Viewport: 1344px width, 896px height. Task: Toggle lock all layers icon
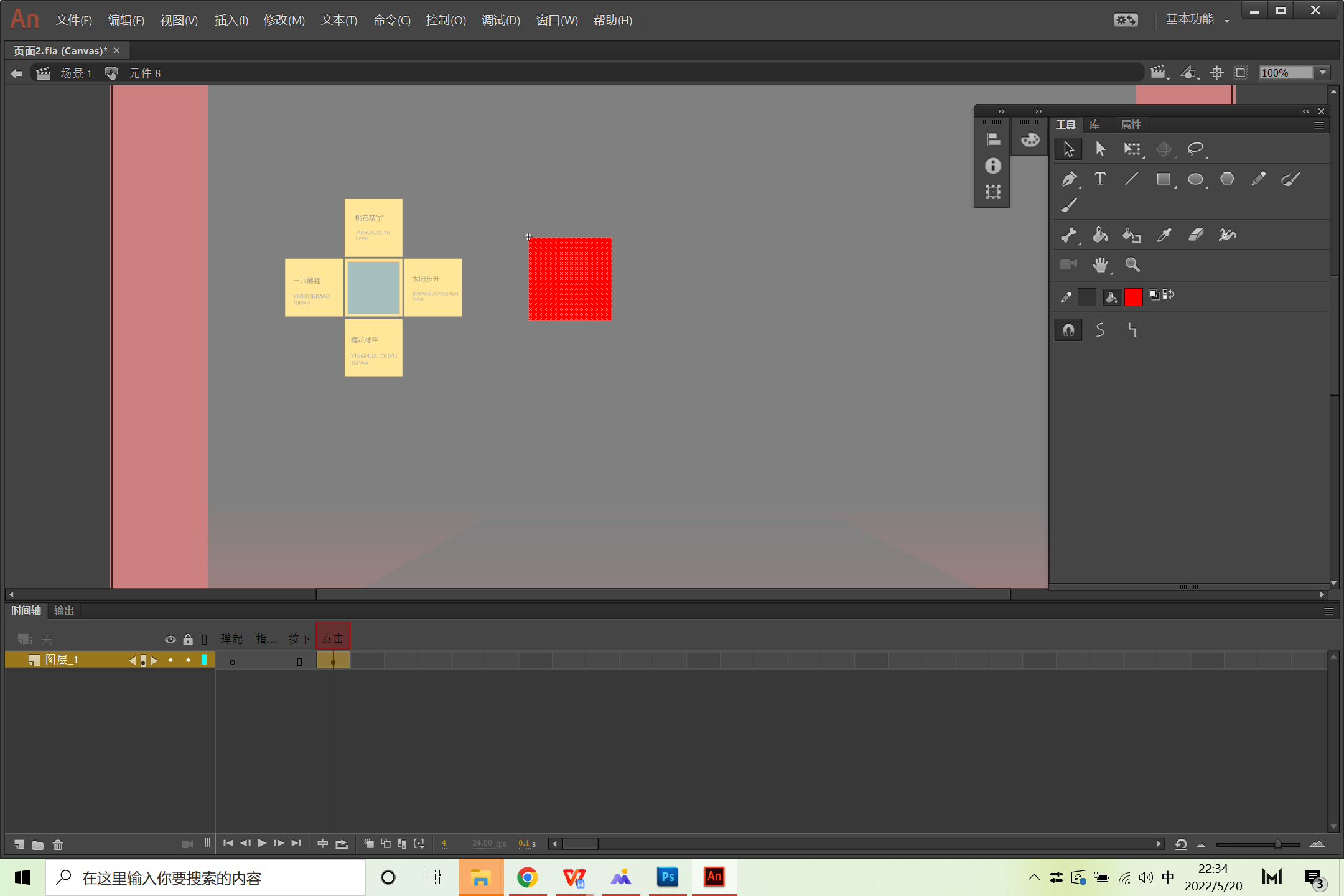click(x=188, y=639)
